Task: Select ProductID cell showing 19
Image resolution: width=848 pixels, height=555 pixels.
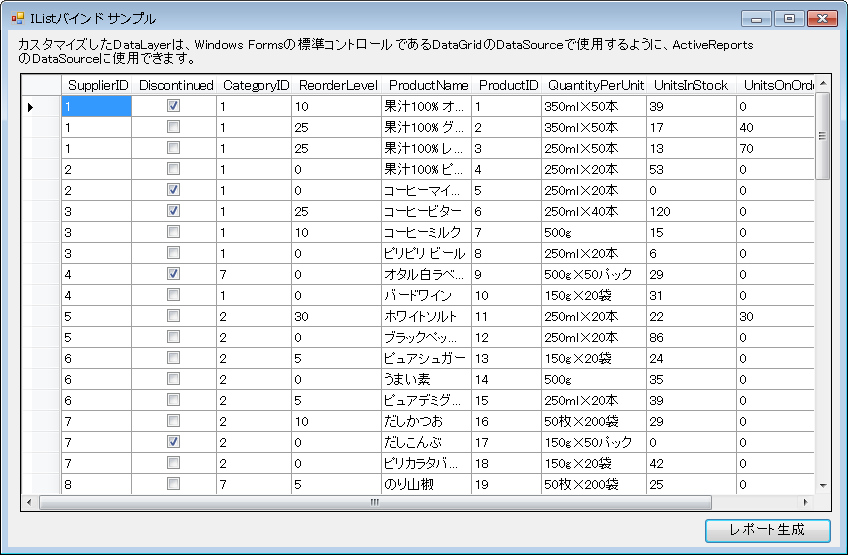Action: [506, 484]
